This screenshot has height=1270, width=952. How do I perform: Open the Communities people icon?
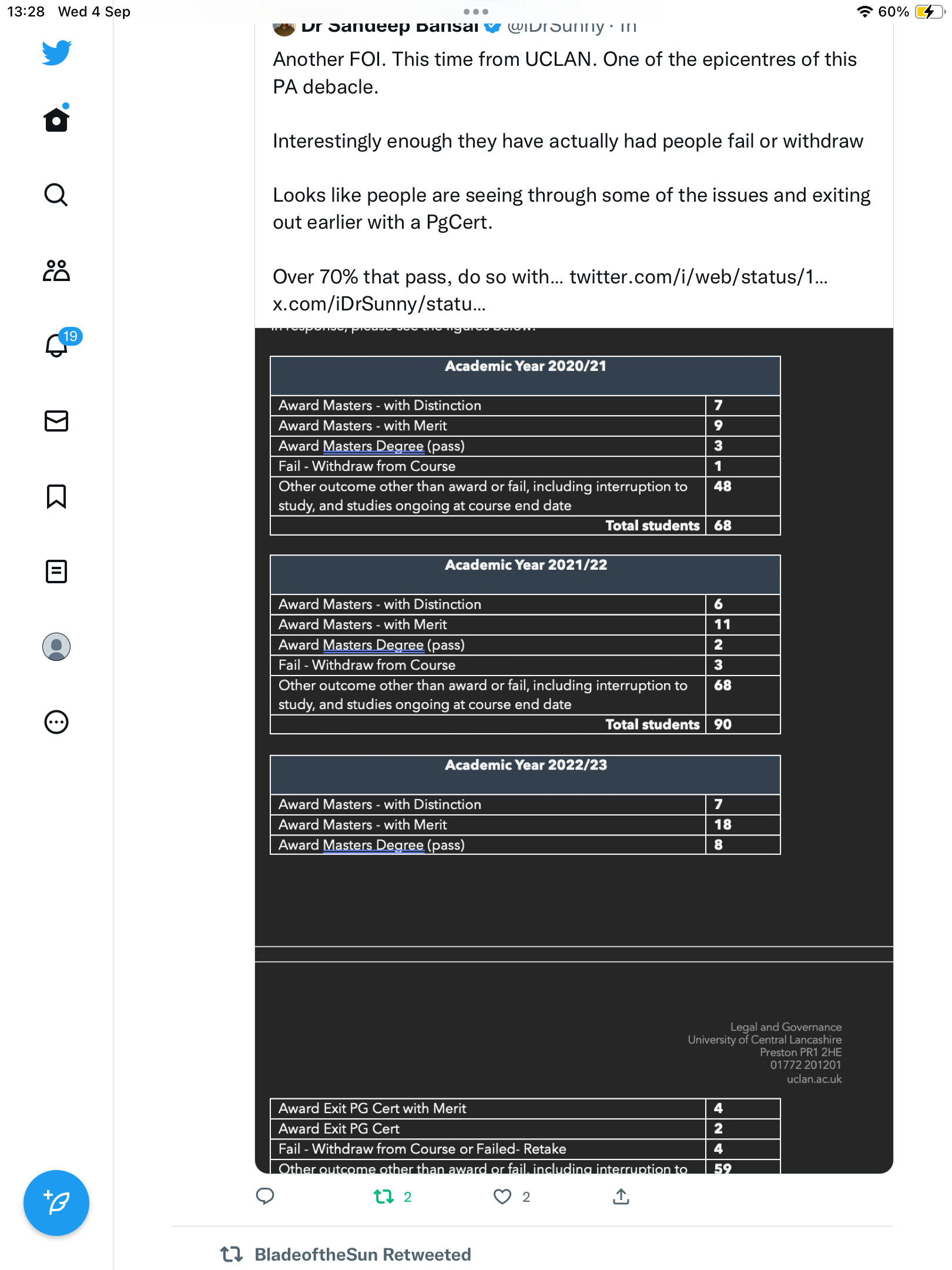click(x=56, y=270)
